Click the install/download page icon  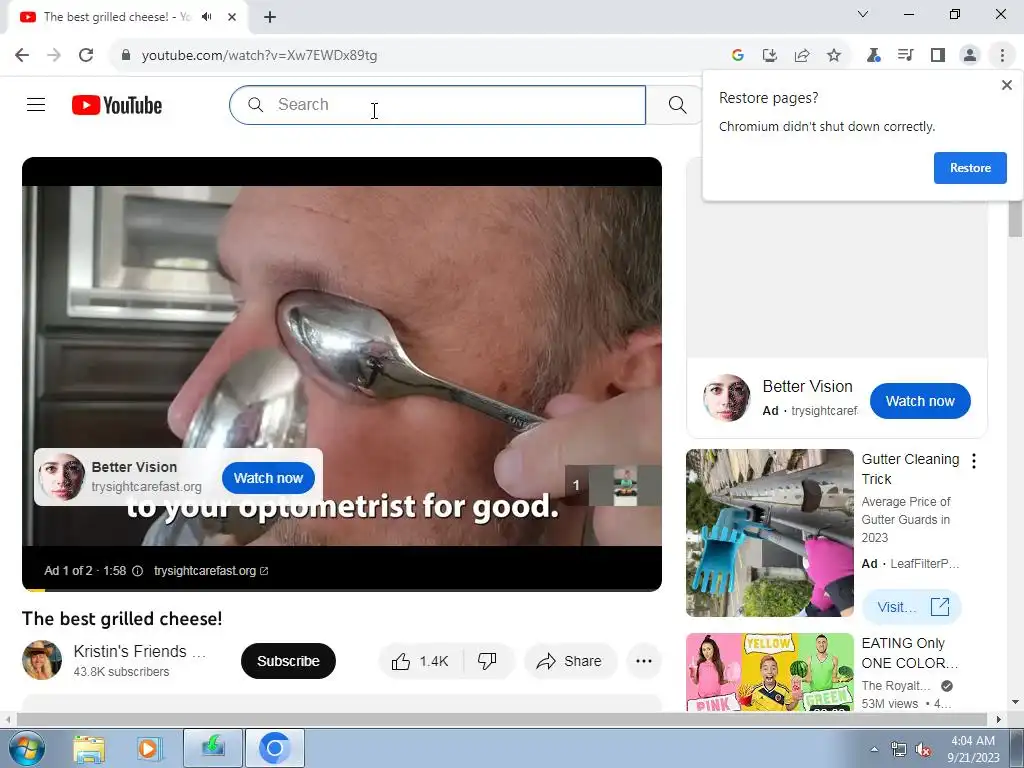pyautogui.click(x=770, y=56)
